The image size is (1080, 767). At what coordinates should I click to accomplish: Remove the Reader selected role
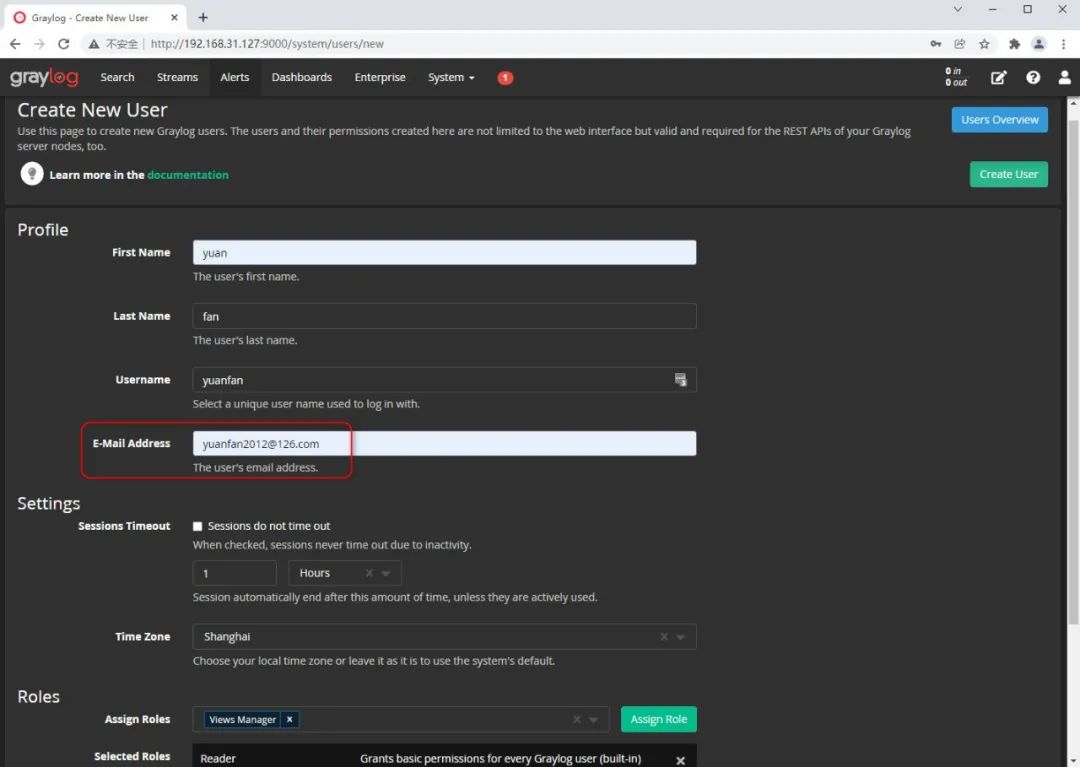click(x=680, y=760)
